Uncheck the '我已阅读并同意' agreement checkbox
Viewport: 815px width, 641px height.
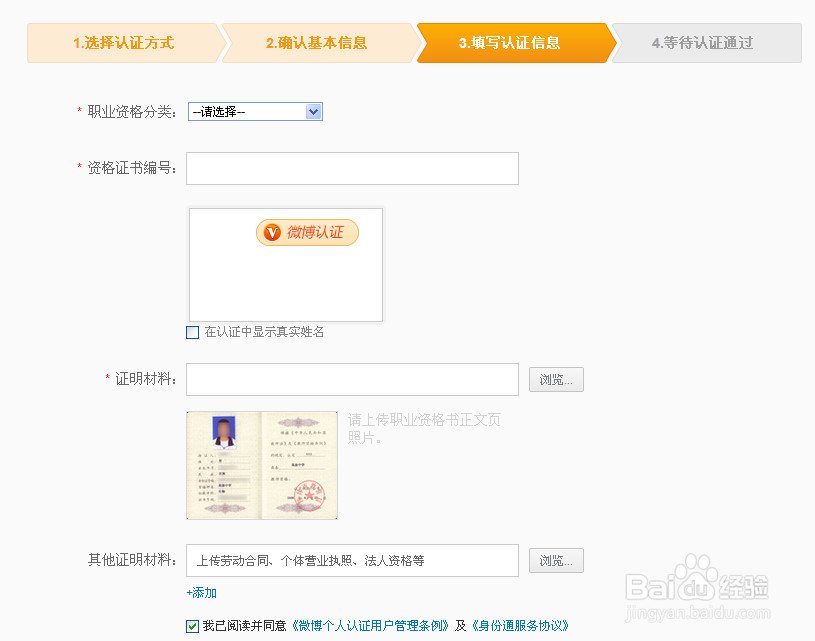click(x=193, y=625)
